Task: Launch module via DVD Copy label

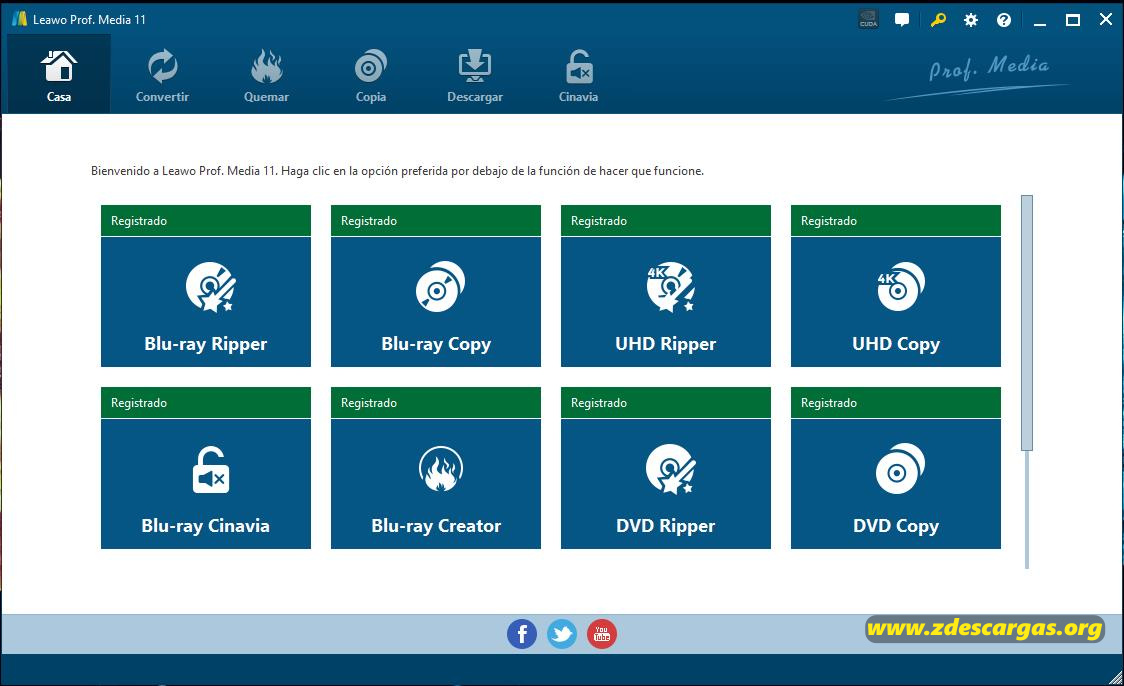Action: [x=896, y=526]
